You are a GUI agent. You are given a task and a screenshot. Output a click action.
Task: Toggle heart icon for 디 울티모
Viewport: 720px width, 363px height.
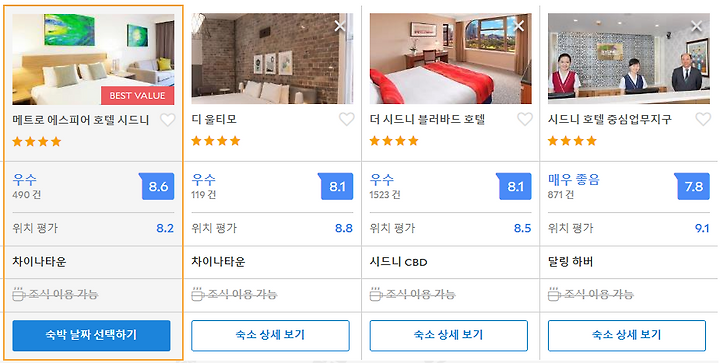pyautogui.click(x=347, y=119)
